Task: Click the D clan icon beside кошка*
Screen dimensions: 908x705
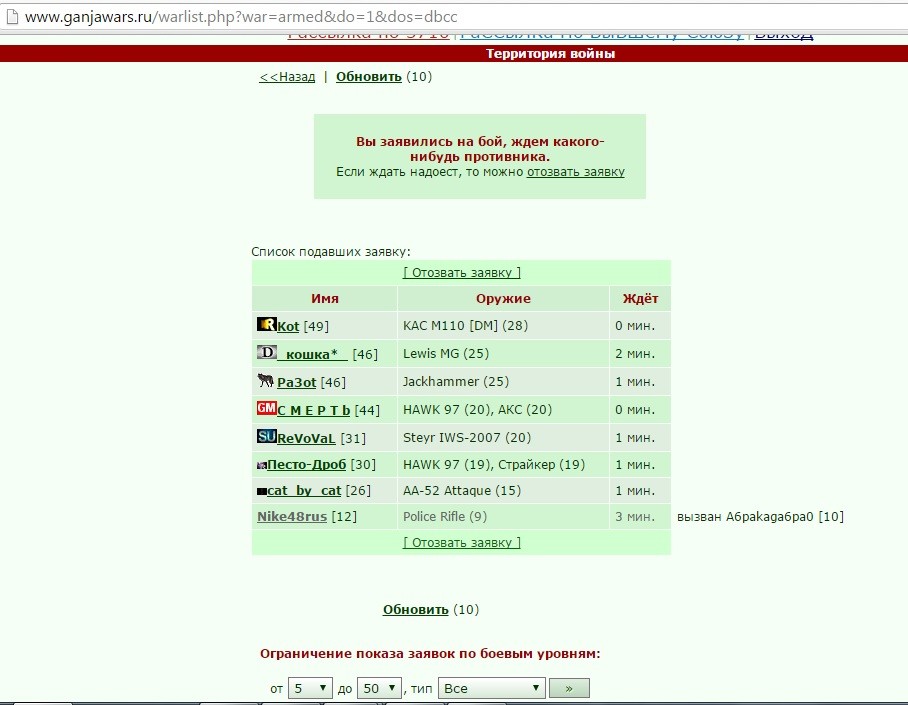Action: tap(266, 352)
